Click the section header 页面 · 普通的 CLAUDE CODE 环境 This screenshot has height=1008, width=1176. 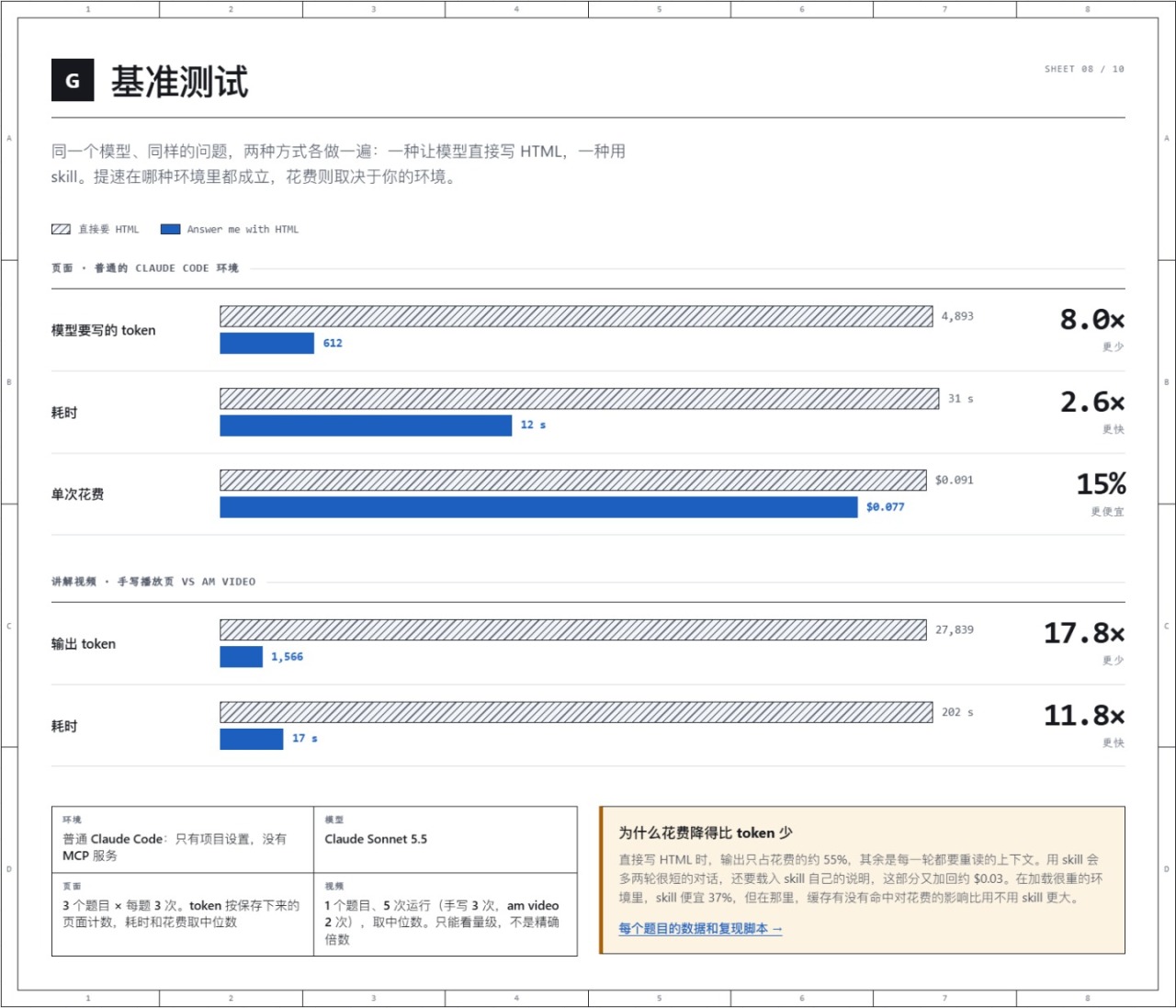[x=145, y=268]
